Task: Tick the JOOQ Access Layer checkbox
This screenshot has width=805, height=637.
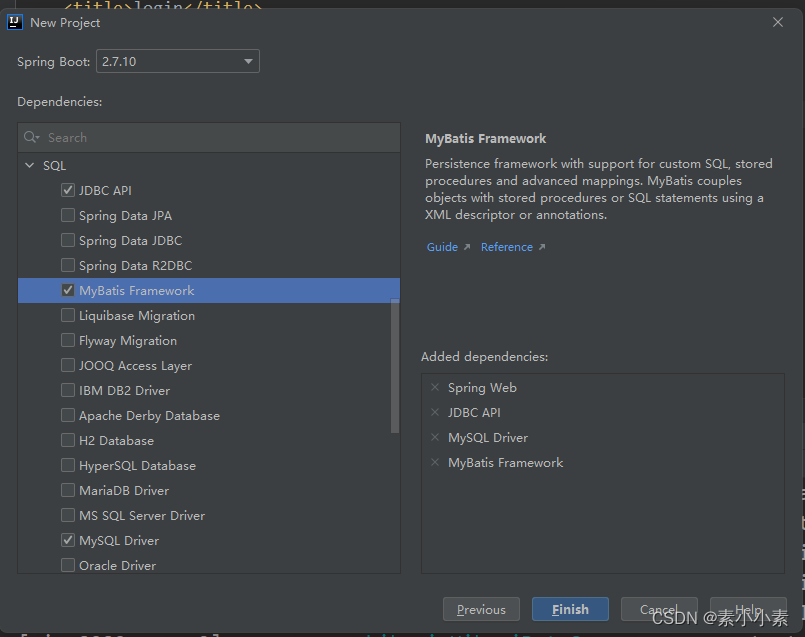Action: coord(68,365)
